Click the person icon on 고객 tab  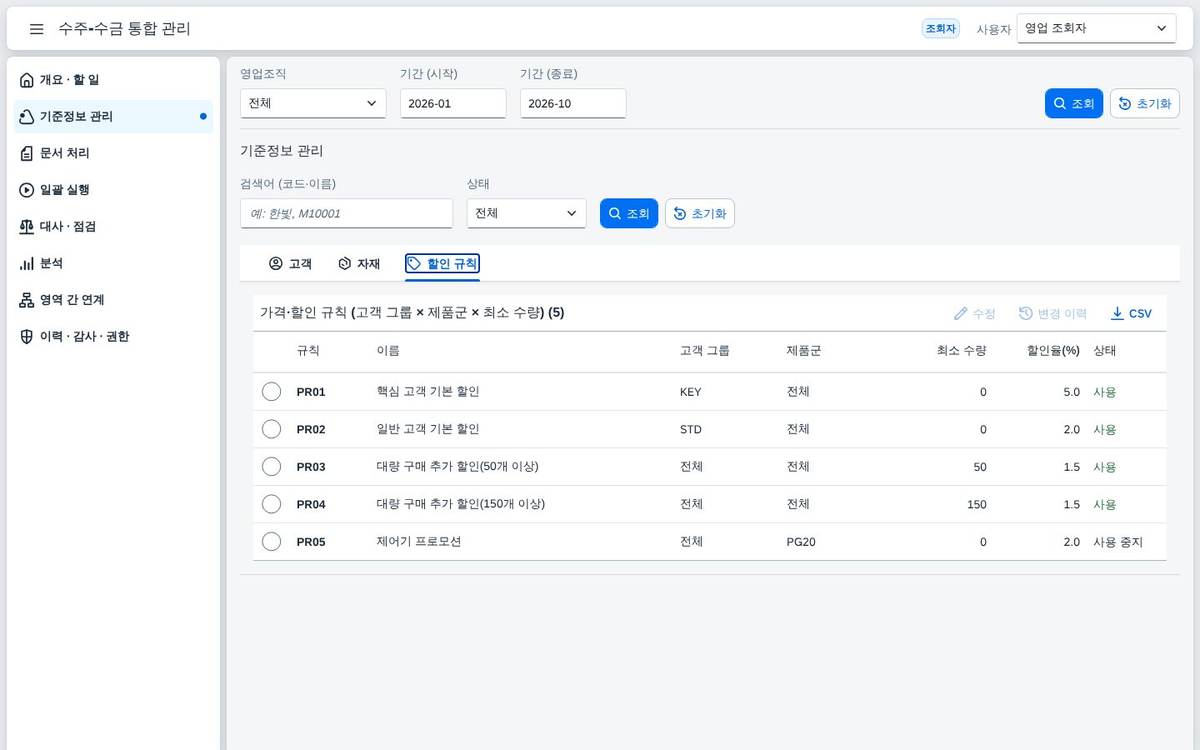pos(276,264)
